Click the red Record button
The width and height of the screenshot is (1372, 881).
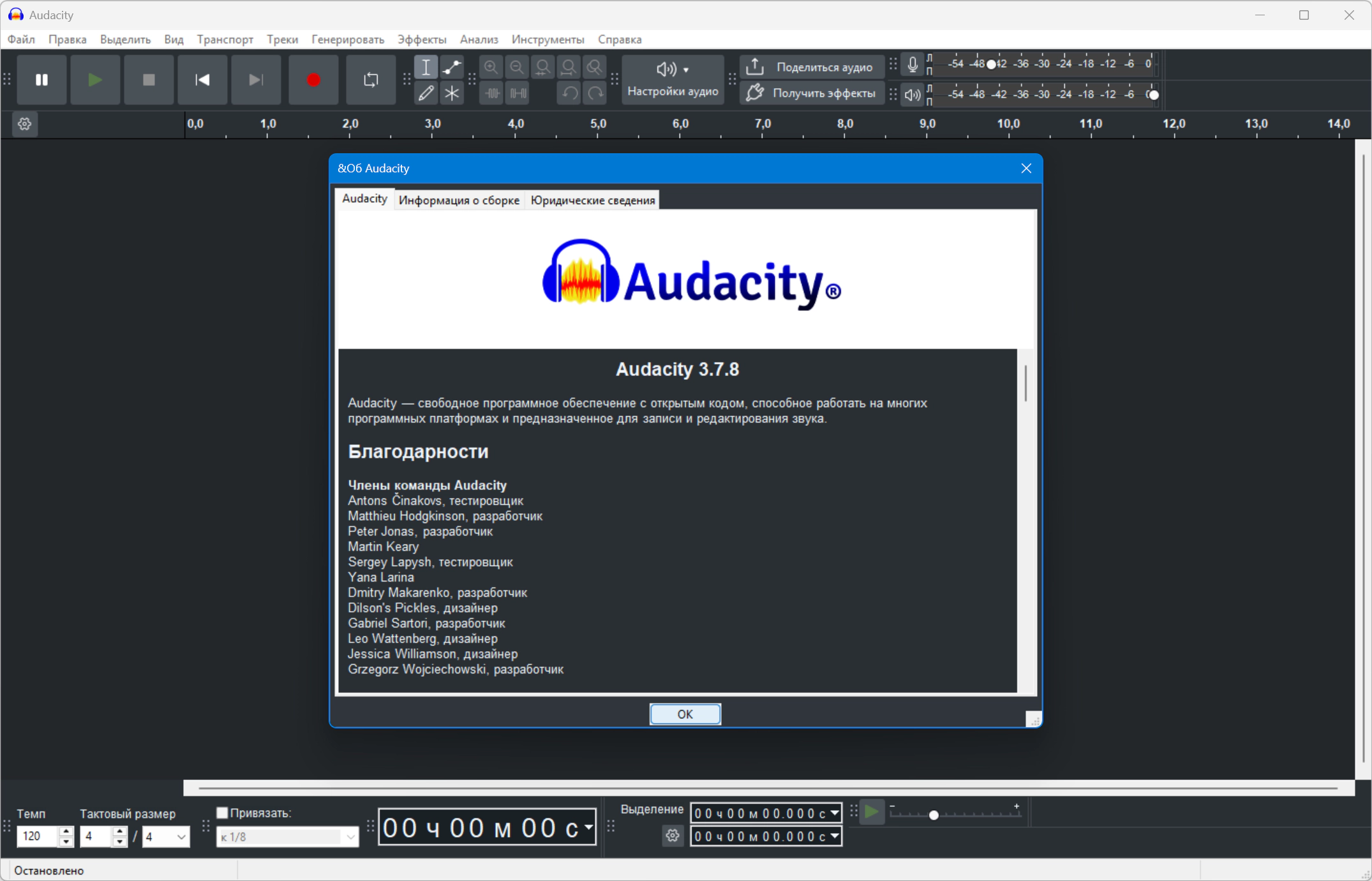coord(313,80)
